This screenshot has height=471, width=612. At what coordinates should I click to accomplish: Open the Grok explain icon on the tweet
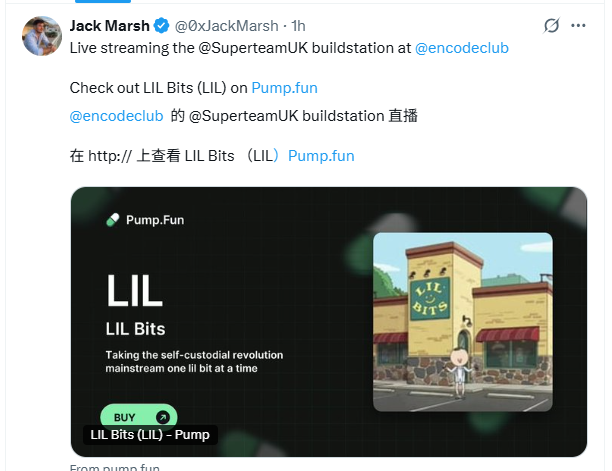coord(552,25)
